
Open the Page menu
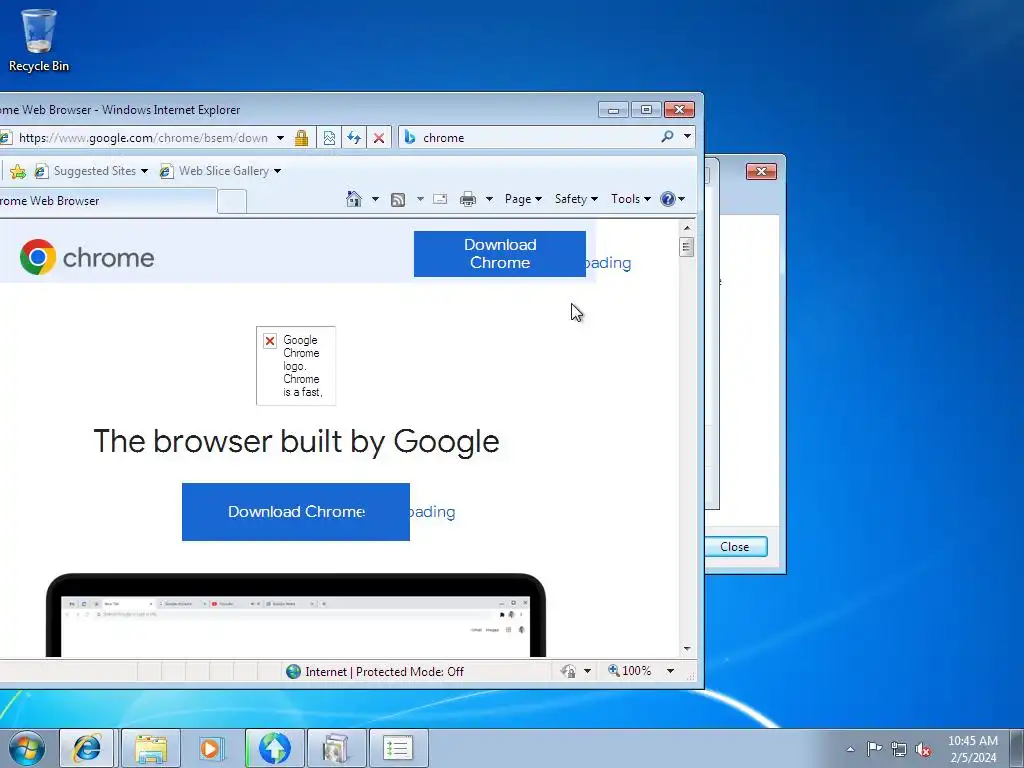pos(523,199)
